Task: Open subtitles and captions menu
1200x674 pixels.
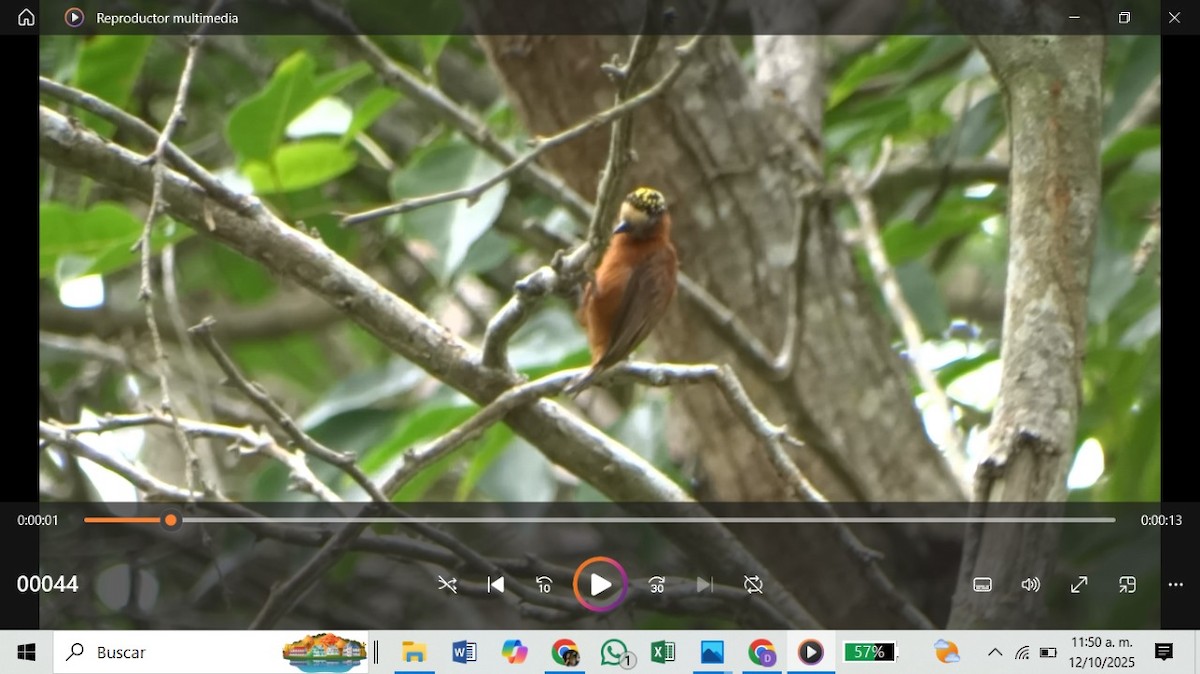Action: 982,585
